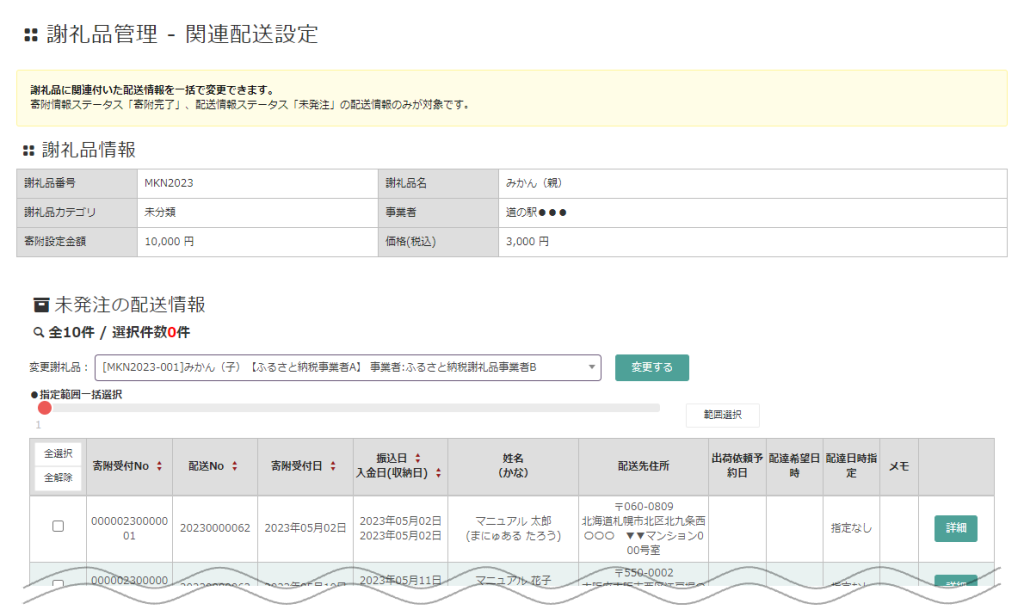This screenshot has width=1024, height=616.
Task: Click delivery number 20230000062 cell
Action: coord(215,527)
